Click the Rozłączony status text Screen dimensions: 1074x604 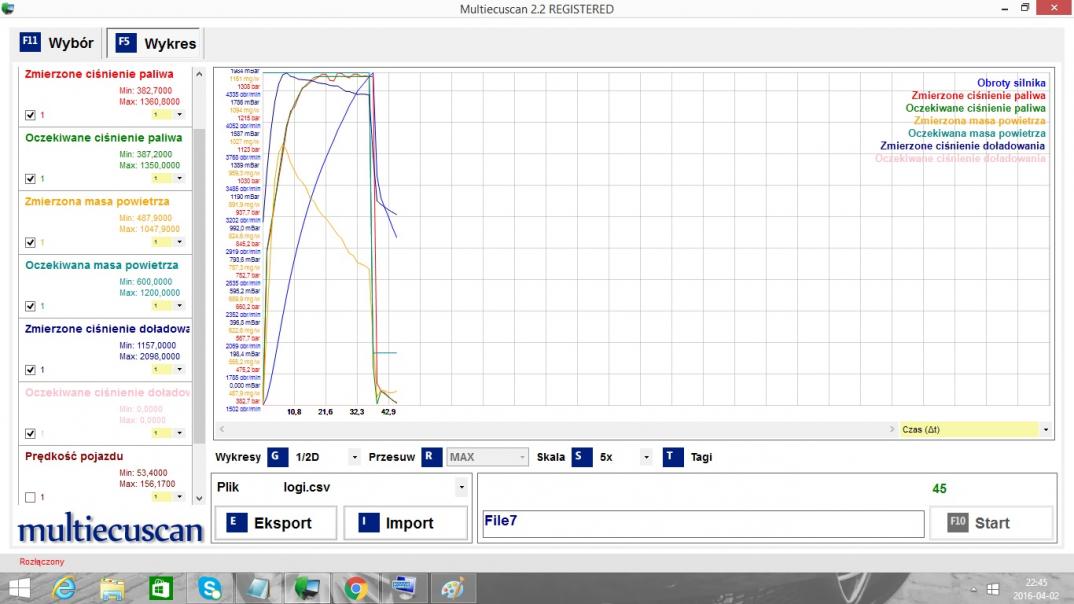click(x=42, y=562)
